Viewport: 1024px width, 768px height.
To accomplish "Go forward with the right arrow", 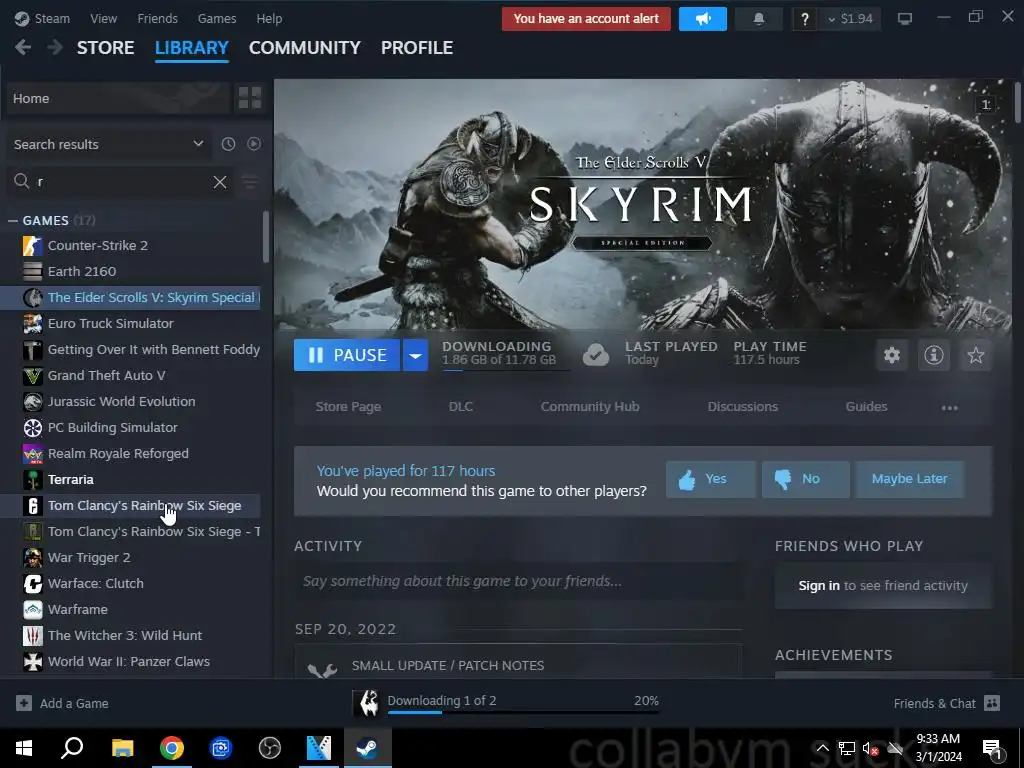I will coord(55,48).
